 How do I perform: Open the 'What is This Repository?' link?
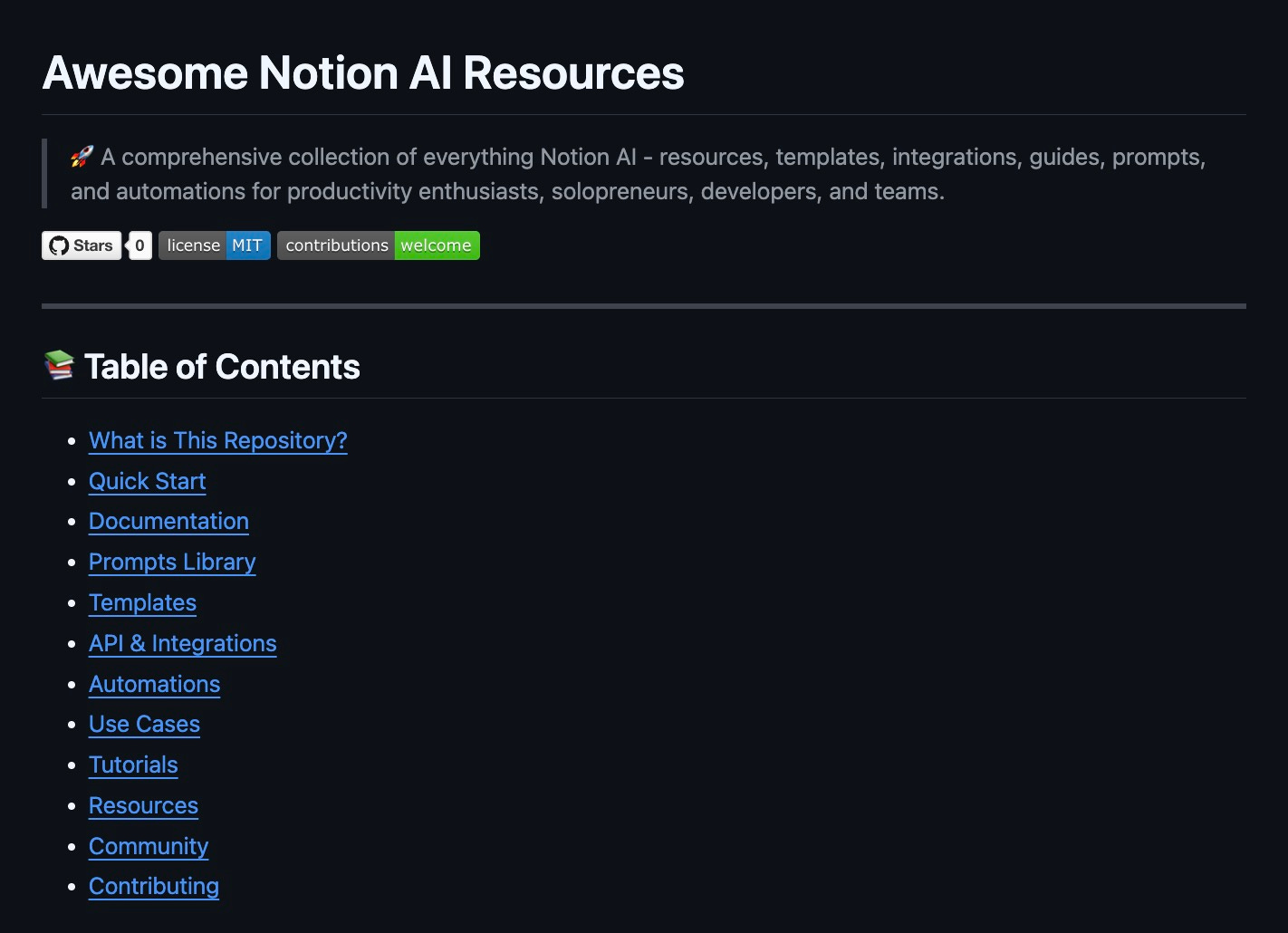218,440
